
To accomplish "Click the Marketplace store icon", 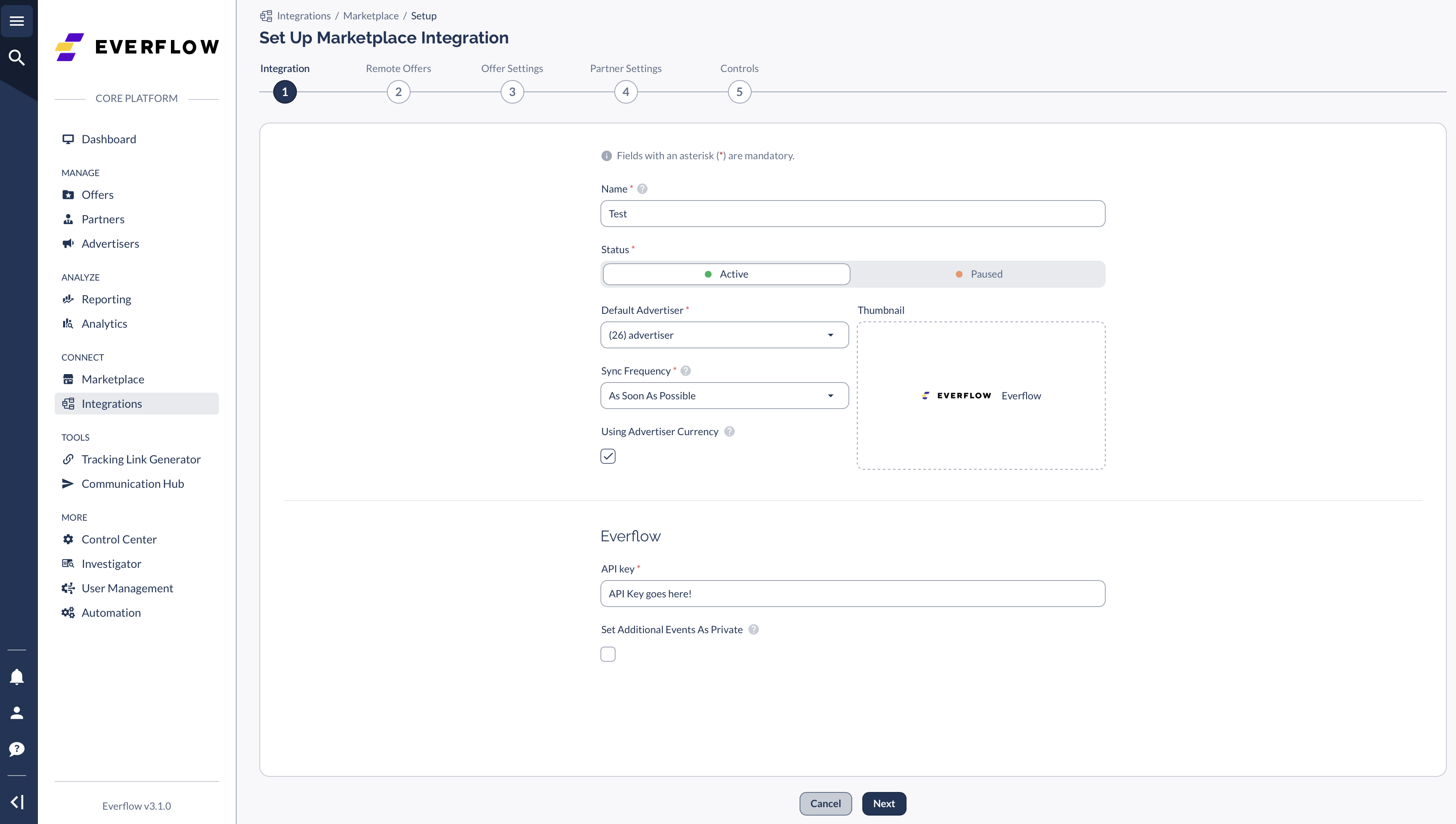I will pyautogui.click(x=68, y=379).
